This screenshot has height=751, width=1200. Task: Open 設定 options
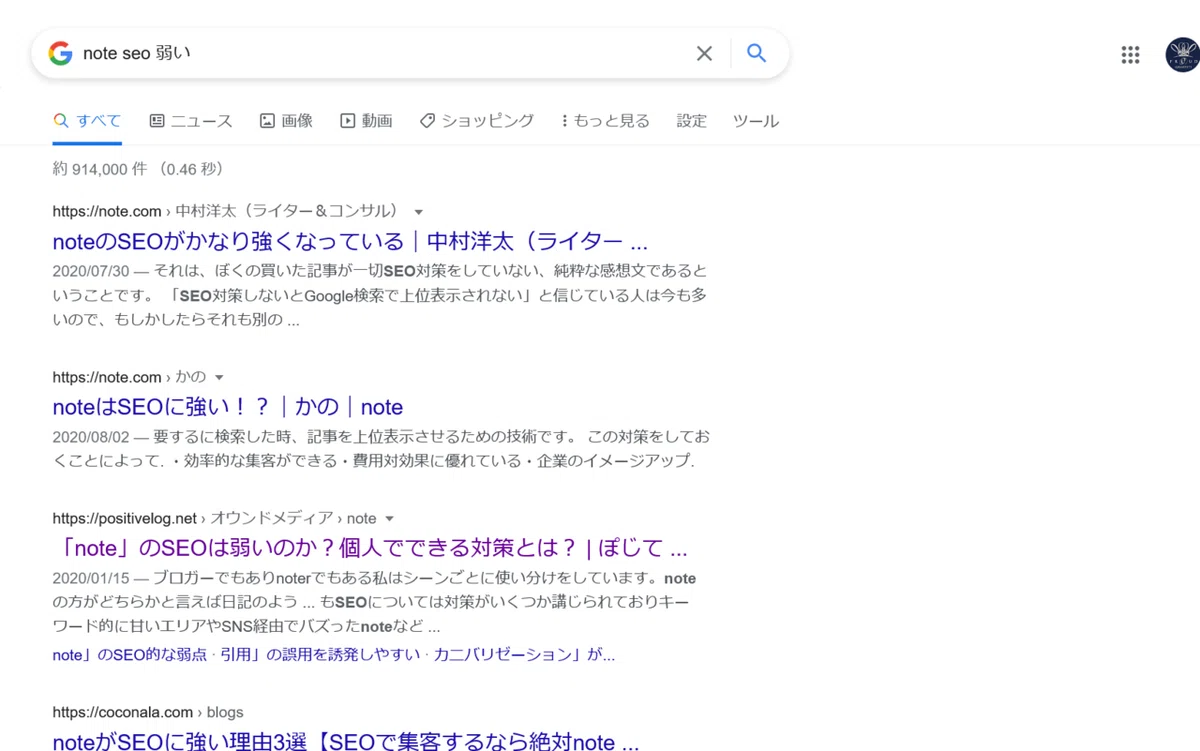click(x=691, y=121)
